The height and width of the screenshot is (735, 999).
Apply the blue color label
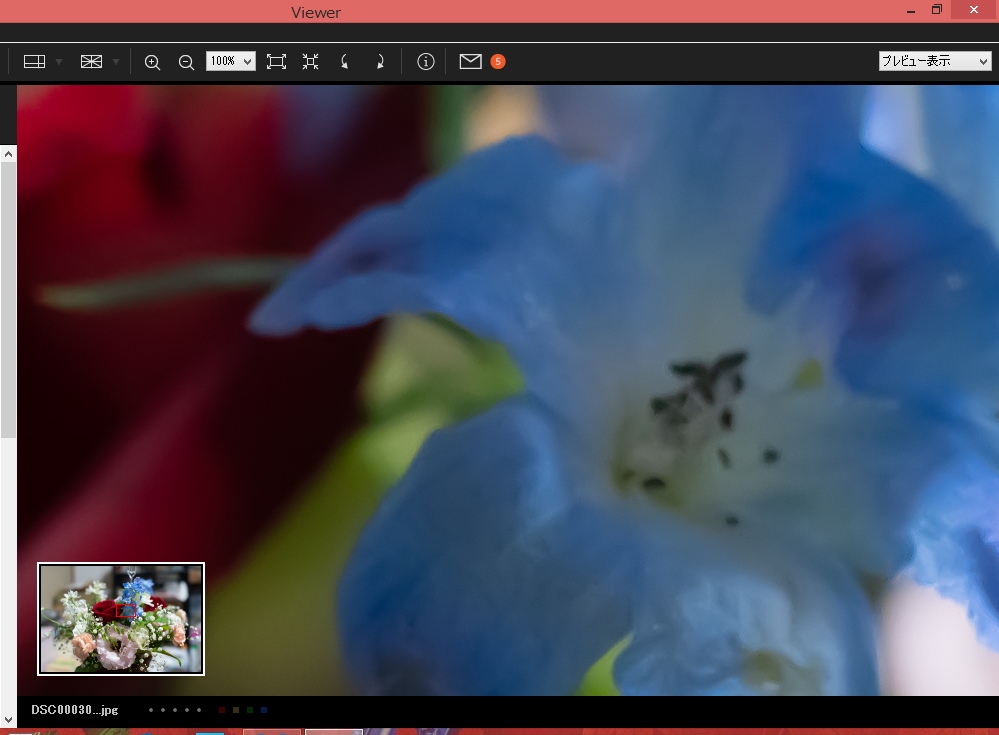click(264, 710)
